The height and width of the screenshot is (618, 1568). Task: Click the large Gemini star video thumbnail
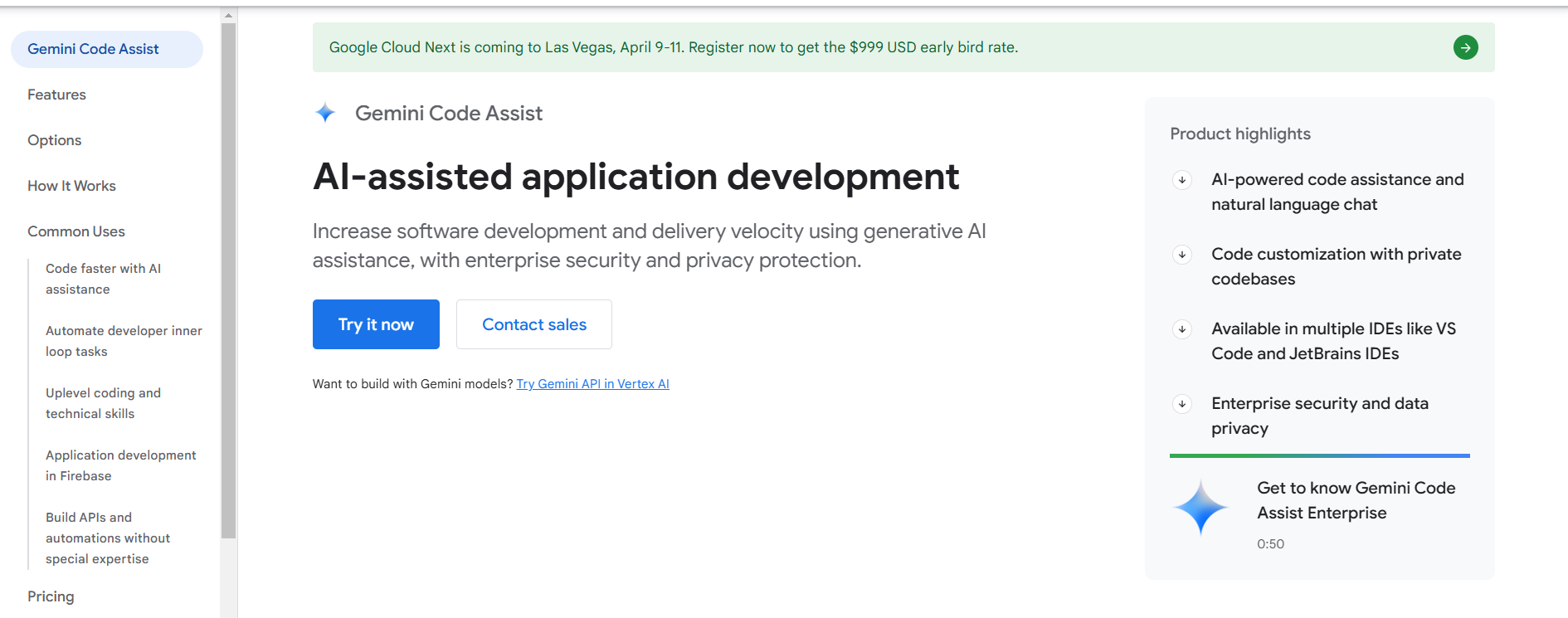click(1200, 507)
